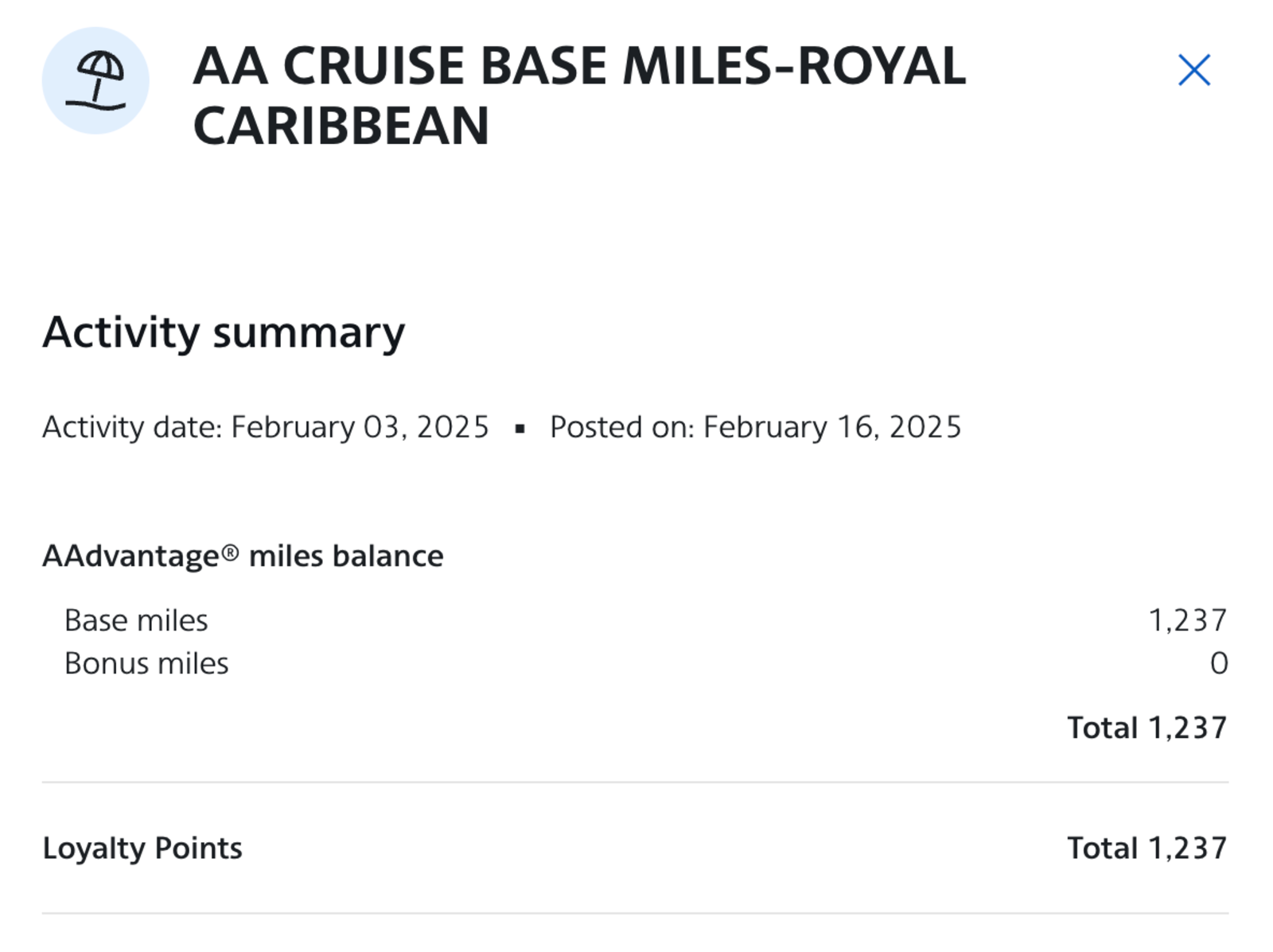Click the Bonus miles label
The height and width of the screenshot is (952, 1273).
(147, 663)
